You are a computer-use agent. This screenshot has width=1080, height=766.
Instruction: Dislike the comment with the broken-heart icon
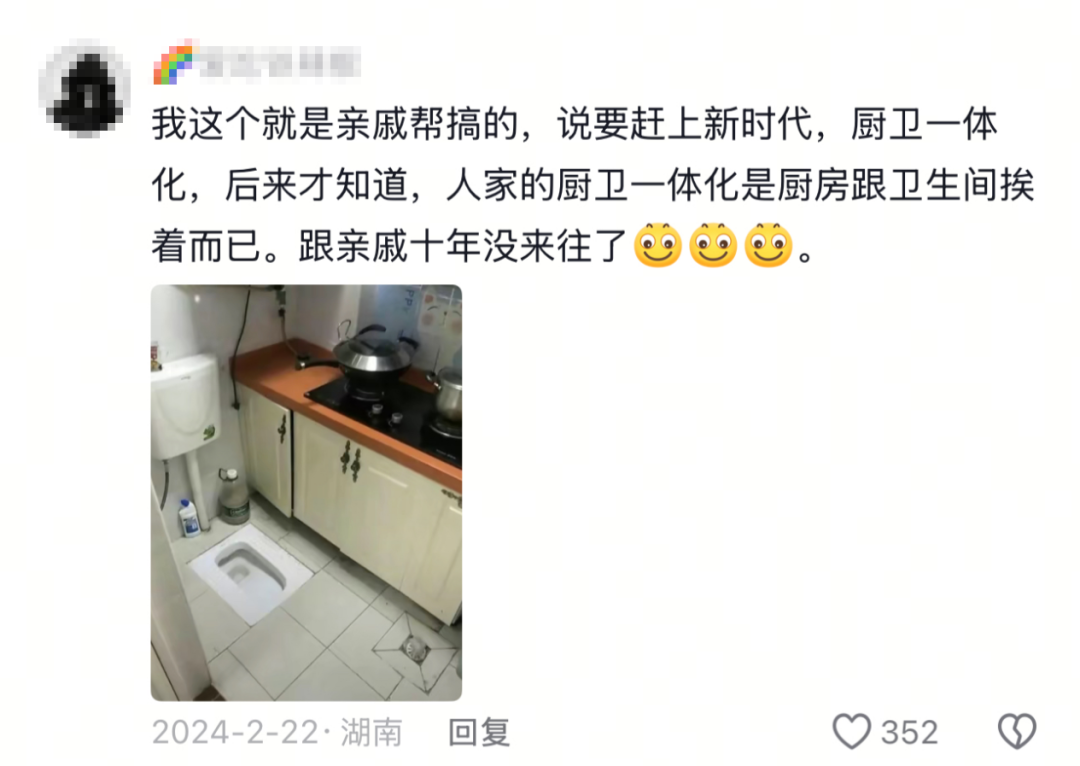[x=1017, y=731]
